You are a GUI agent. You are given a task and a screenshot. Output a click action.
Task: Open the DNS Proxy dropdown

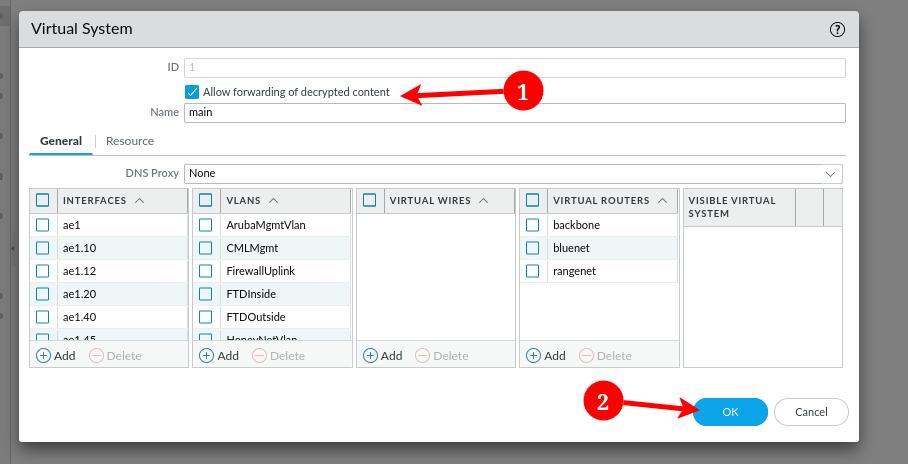click(x=513, y=173)
